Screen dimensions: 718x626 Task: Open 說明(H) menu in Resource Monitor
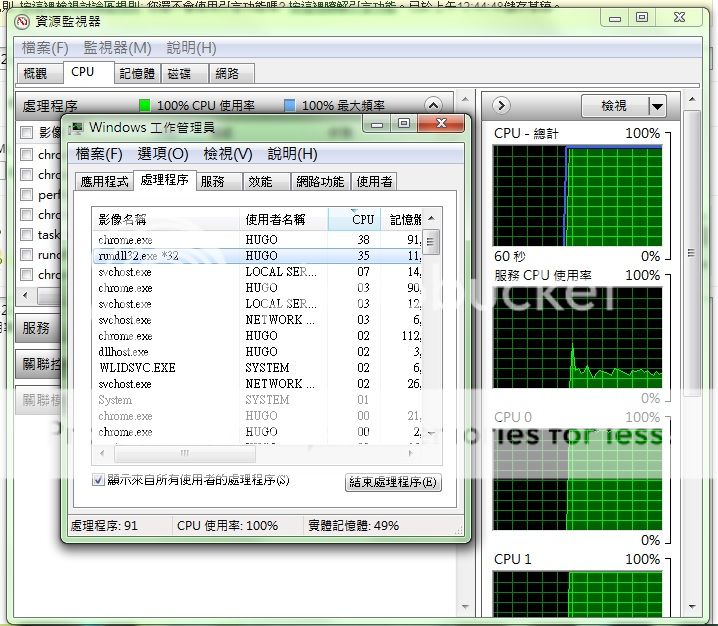[x=191, y=48]
